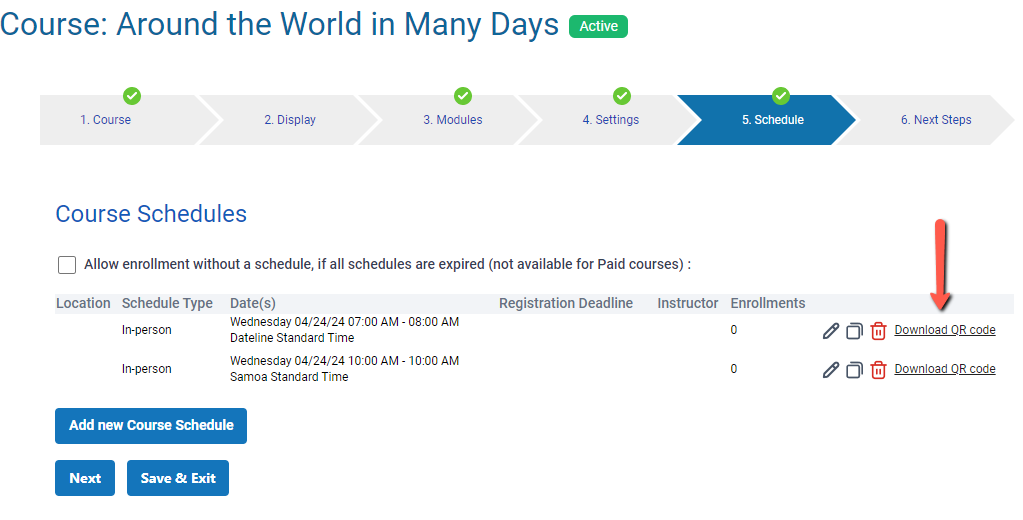The image size is (1023, 520).
Task: Select the 5. Schedule step
Action: click(772, 120)
